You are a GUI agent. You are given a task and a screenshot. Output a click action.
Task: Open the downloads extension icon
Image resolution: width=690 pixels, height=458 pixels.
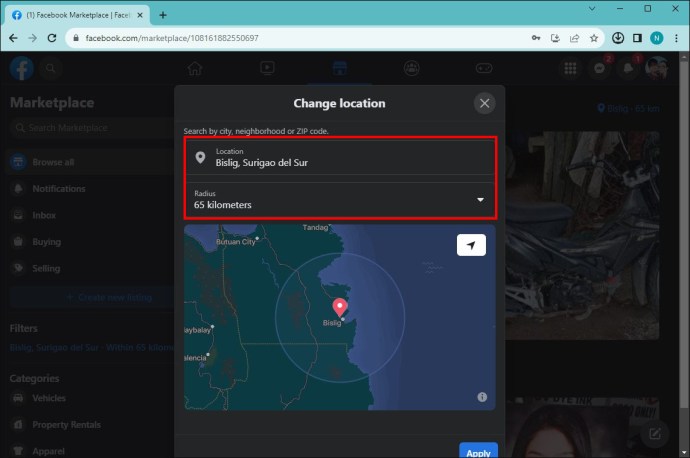point(618,38)
